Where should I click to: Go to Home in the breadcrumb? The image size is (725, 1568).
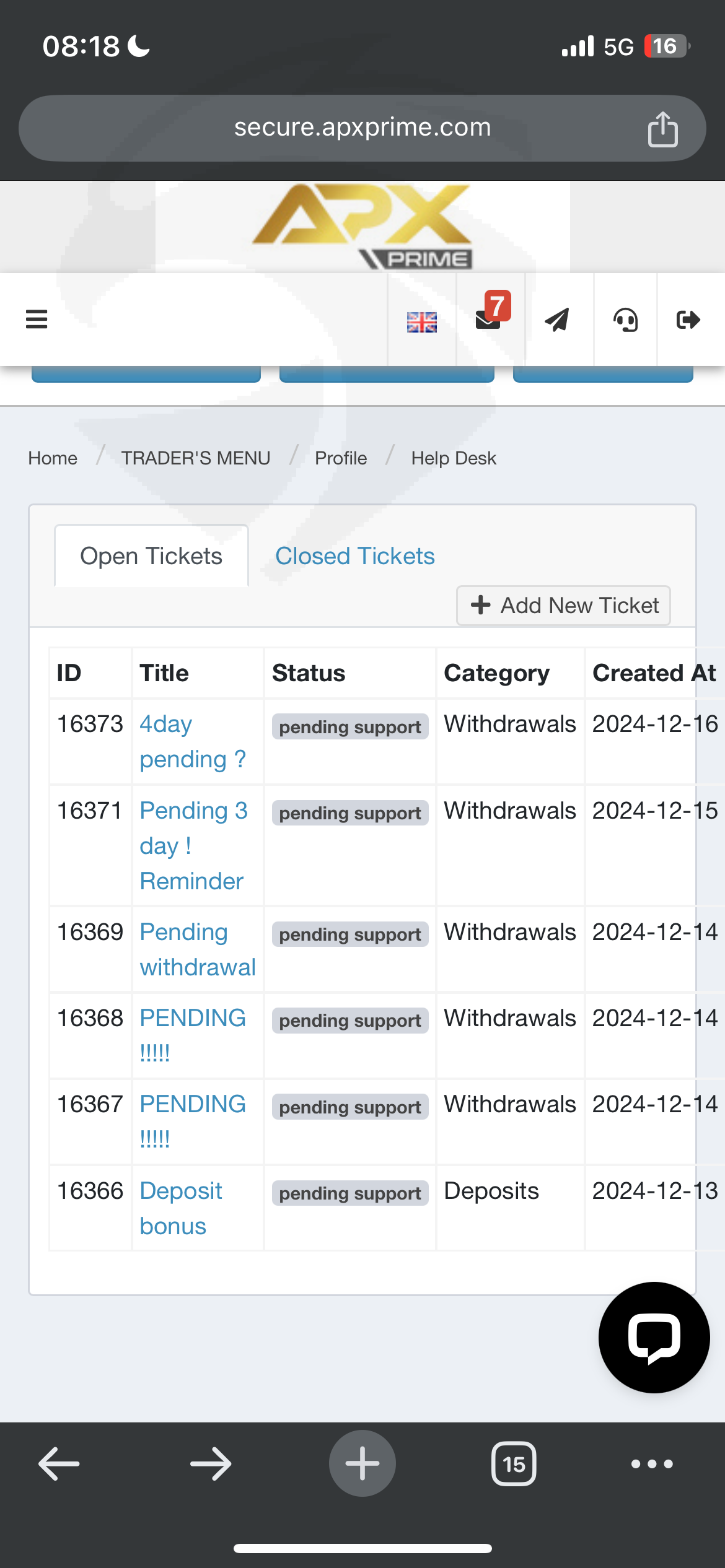tap(53, 458)
